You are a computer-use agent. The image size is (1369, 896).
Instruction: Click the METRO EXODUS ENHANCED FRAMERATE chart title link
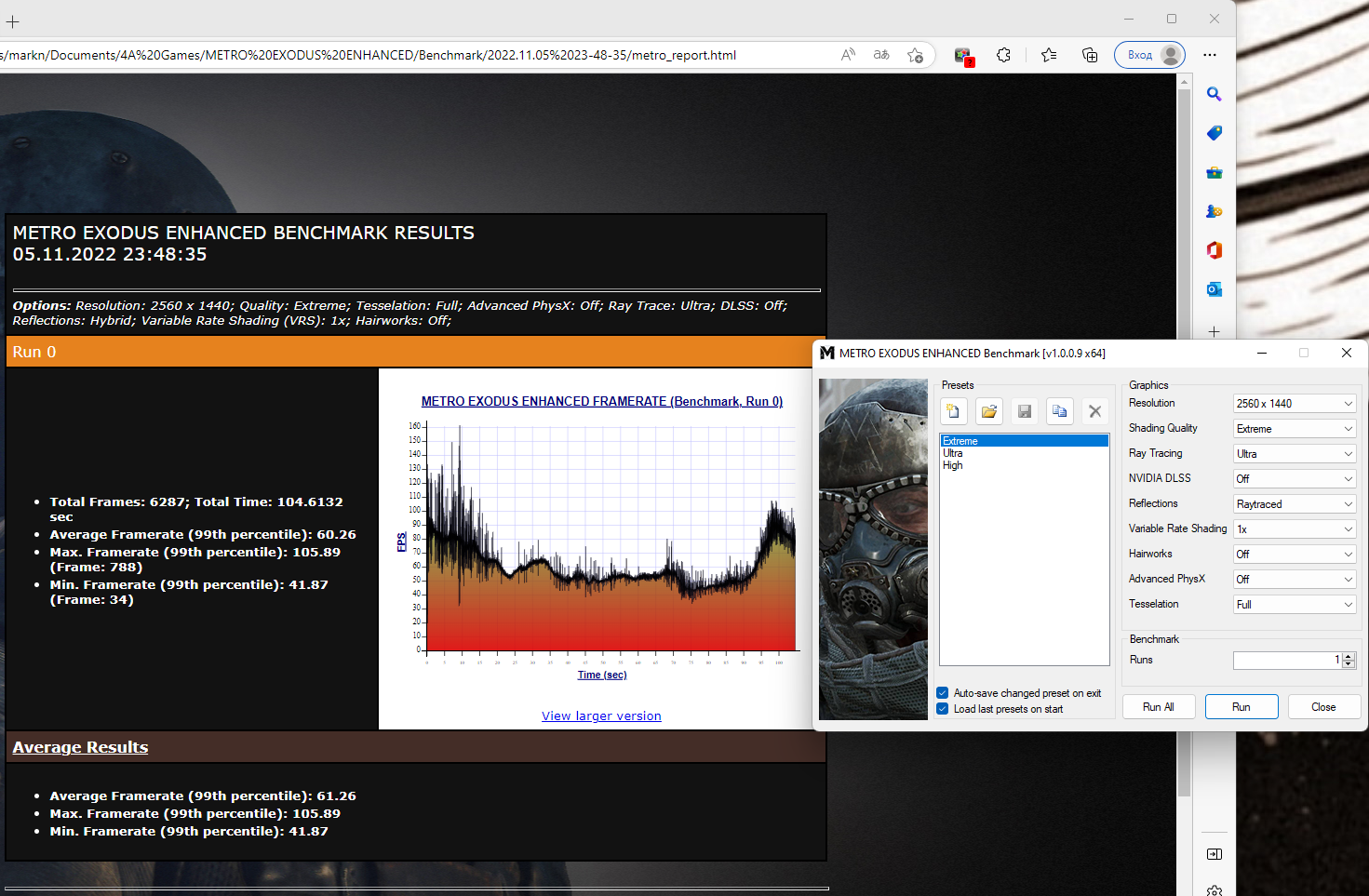click(x=602, y=402)
